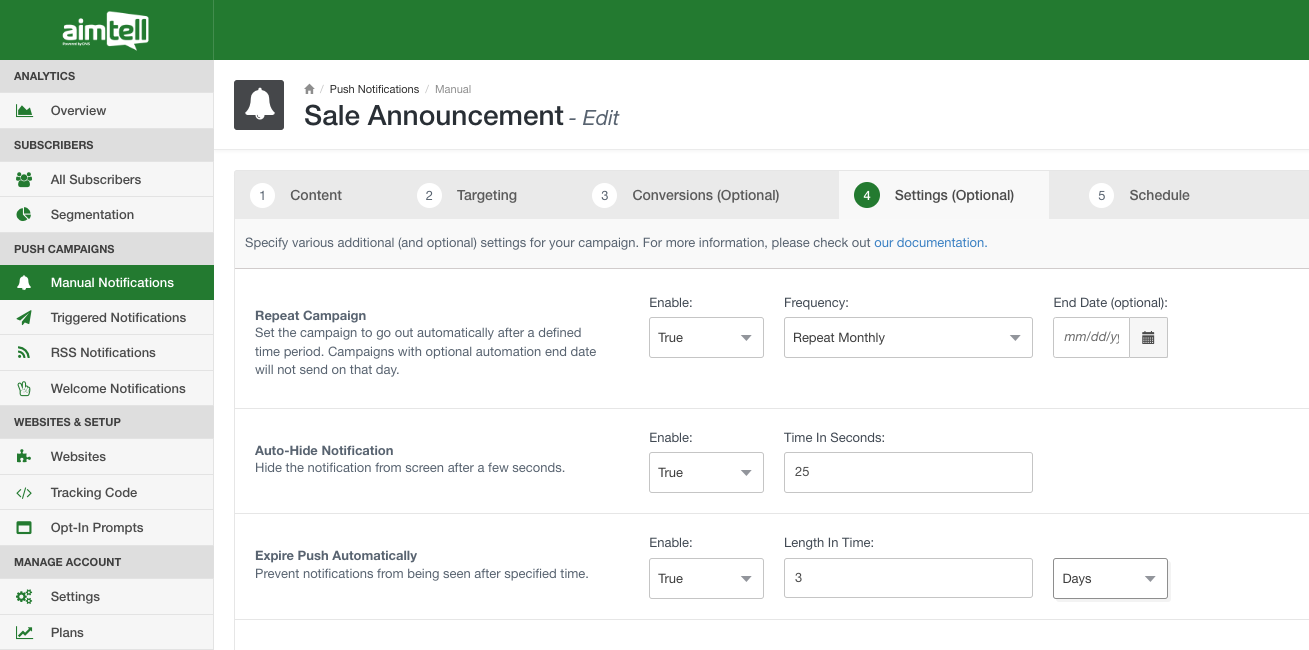Click the Time In Seconds field
Viewport: 1309px width, 650px height.
coord(907,473)
